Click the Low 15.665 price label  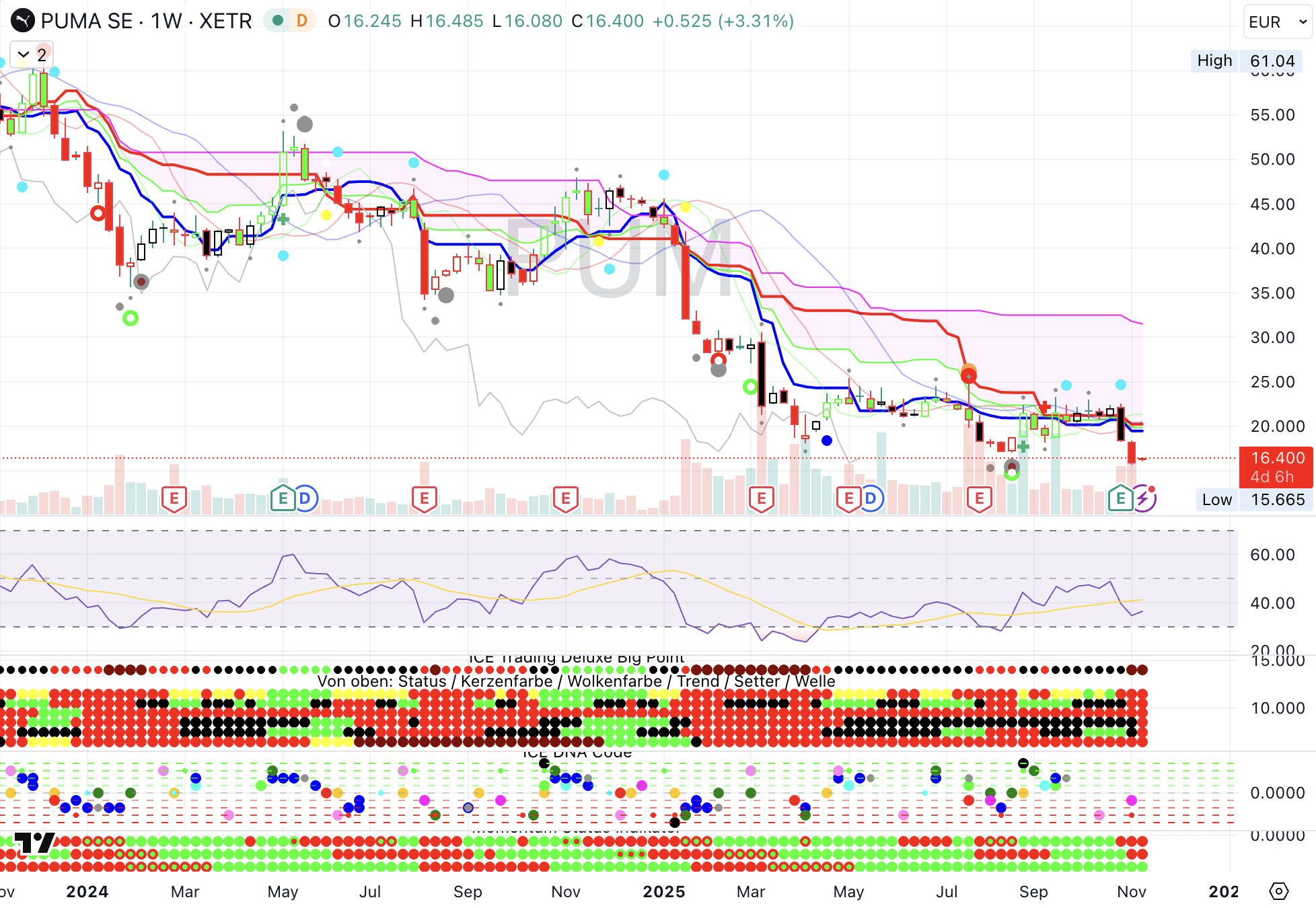(1254, 500)
